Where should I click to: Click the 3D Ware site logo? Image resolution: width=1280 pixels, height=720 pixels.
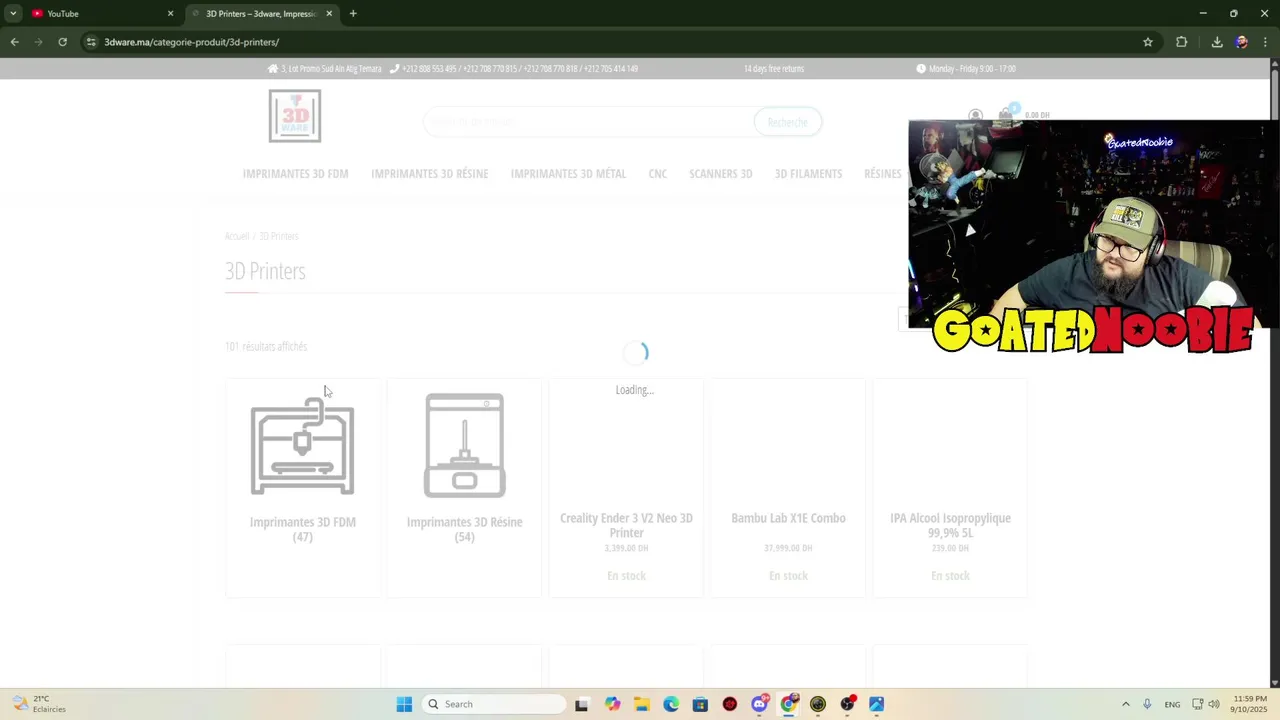295,116
